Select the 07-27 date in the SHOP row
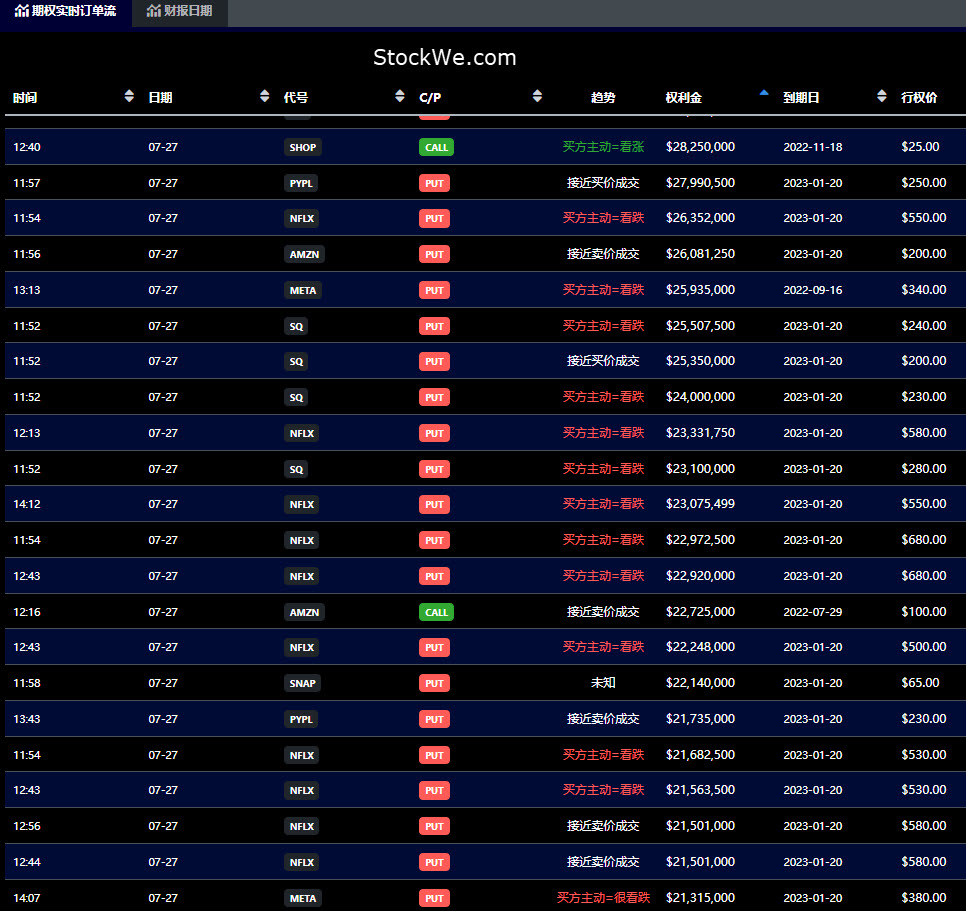Viewport: 966px width, 911px height. [163, 147]
